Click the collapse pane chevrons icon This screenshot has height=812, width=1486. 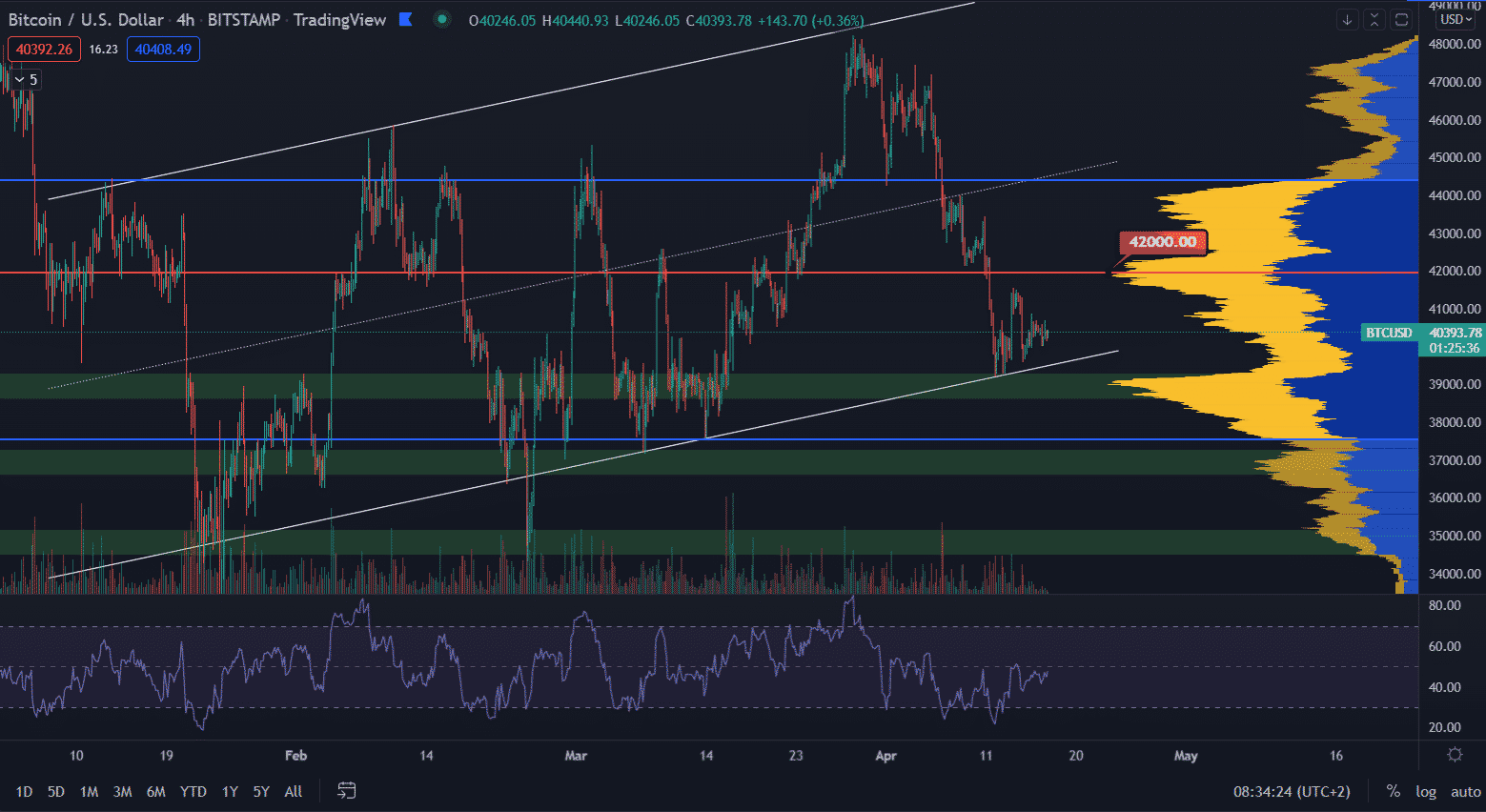click(x=1374, y=19)
